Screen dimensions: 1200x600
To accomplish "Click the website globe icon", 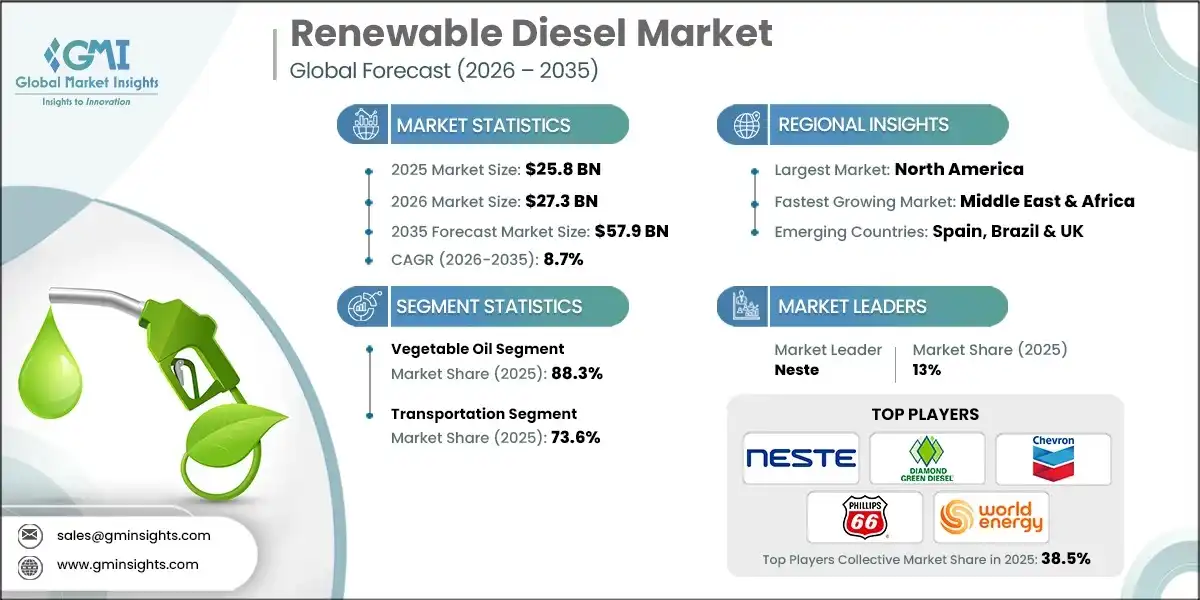I will tap(28, 564).
